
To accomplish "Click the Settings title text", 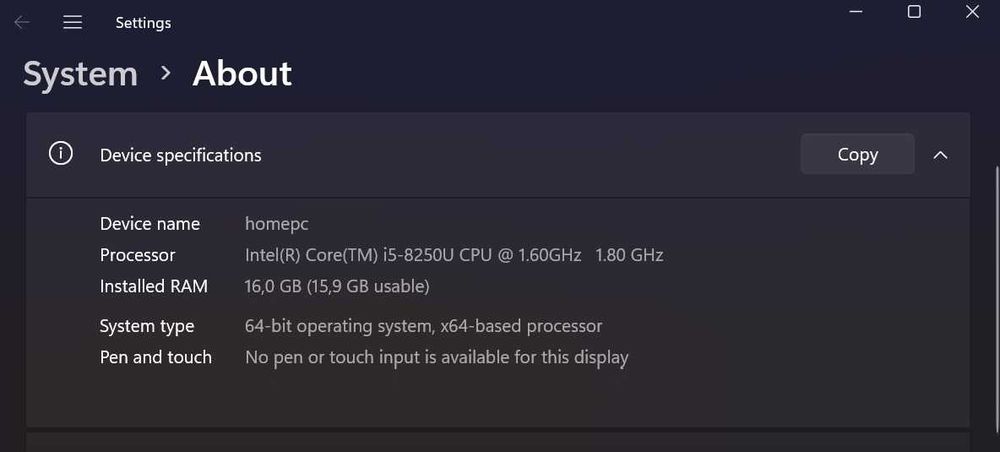I will pyautogui.click(x=143, y=22).
